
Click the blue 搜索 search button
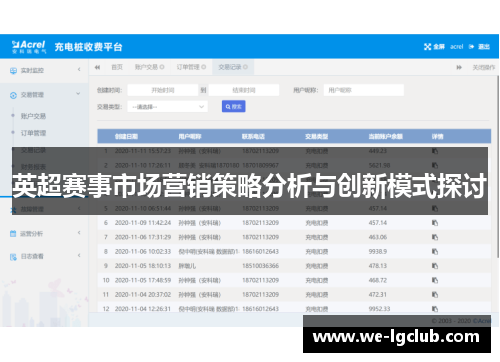click(x=234, y=107)
